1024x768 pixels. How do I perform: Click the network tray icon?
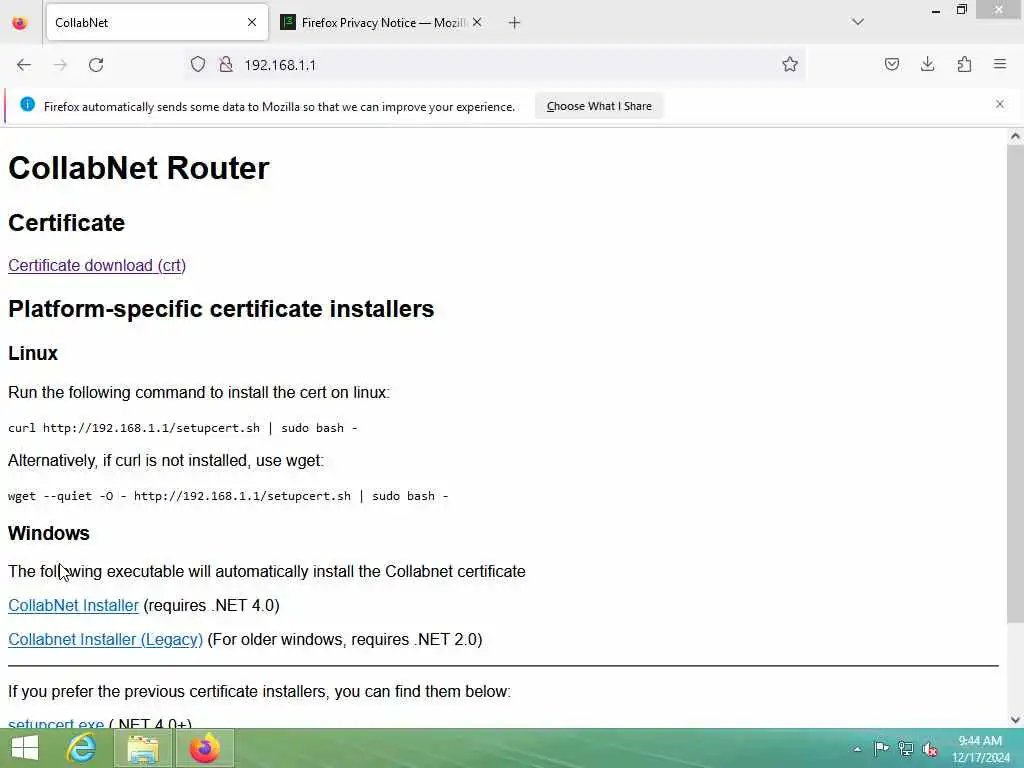tap(905, 748)
